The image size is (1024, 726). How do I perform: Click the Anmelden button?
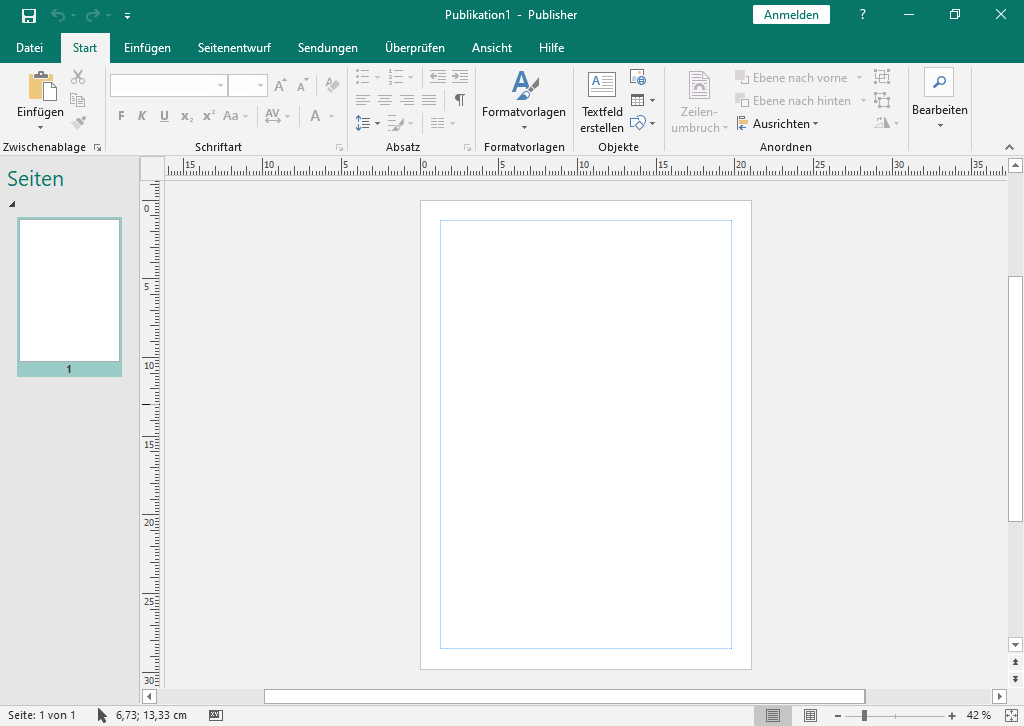tap(791, 15)
